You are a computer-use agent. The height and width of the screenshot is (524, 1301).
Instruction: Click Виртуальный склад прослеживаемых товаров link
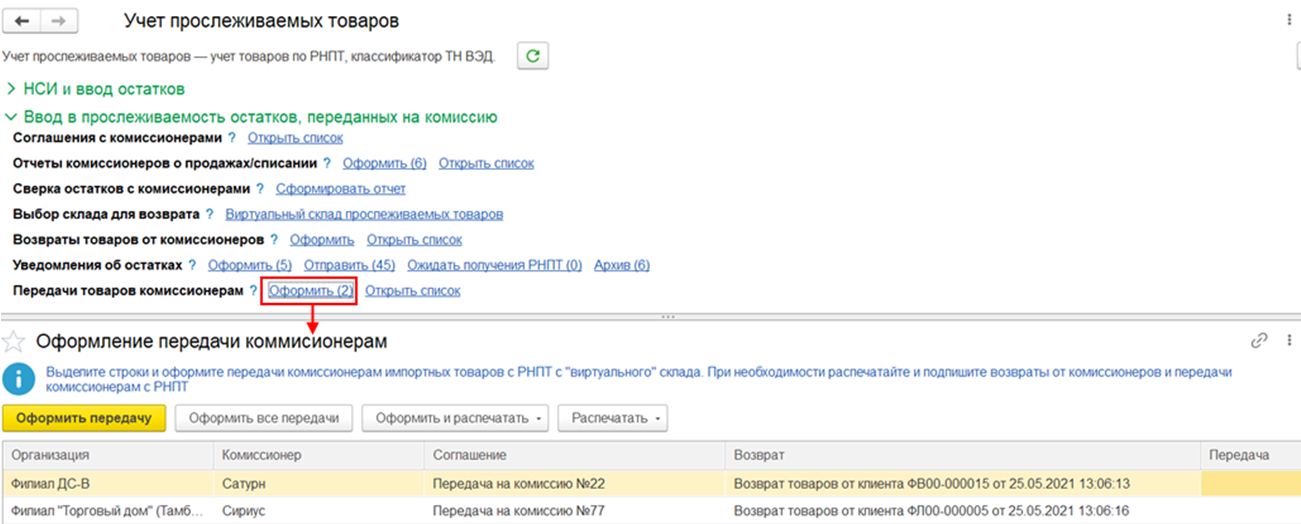click(364, 214)
